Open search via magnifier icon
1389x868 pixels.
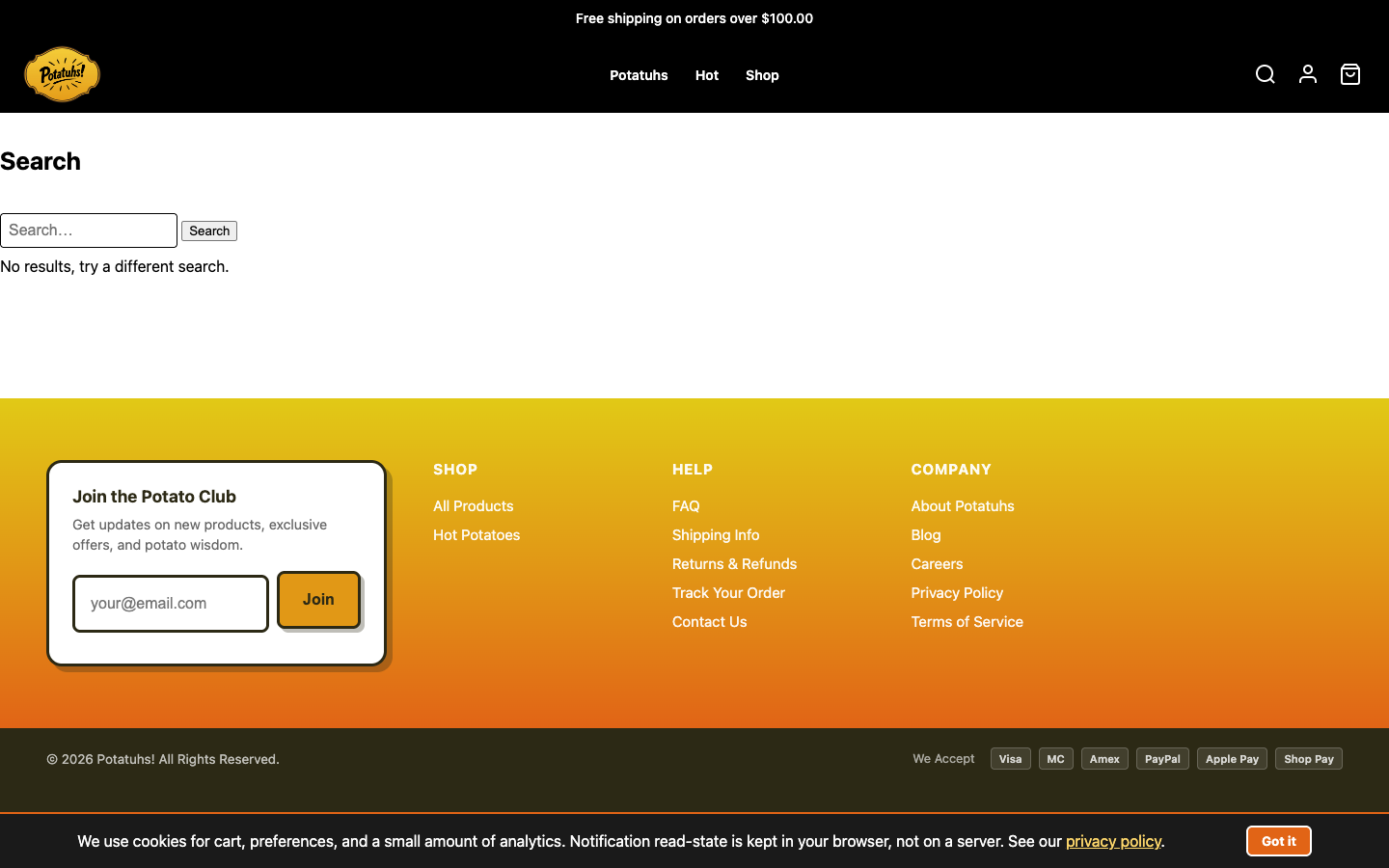point(1266,74)
